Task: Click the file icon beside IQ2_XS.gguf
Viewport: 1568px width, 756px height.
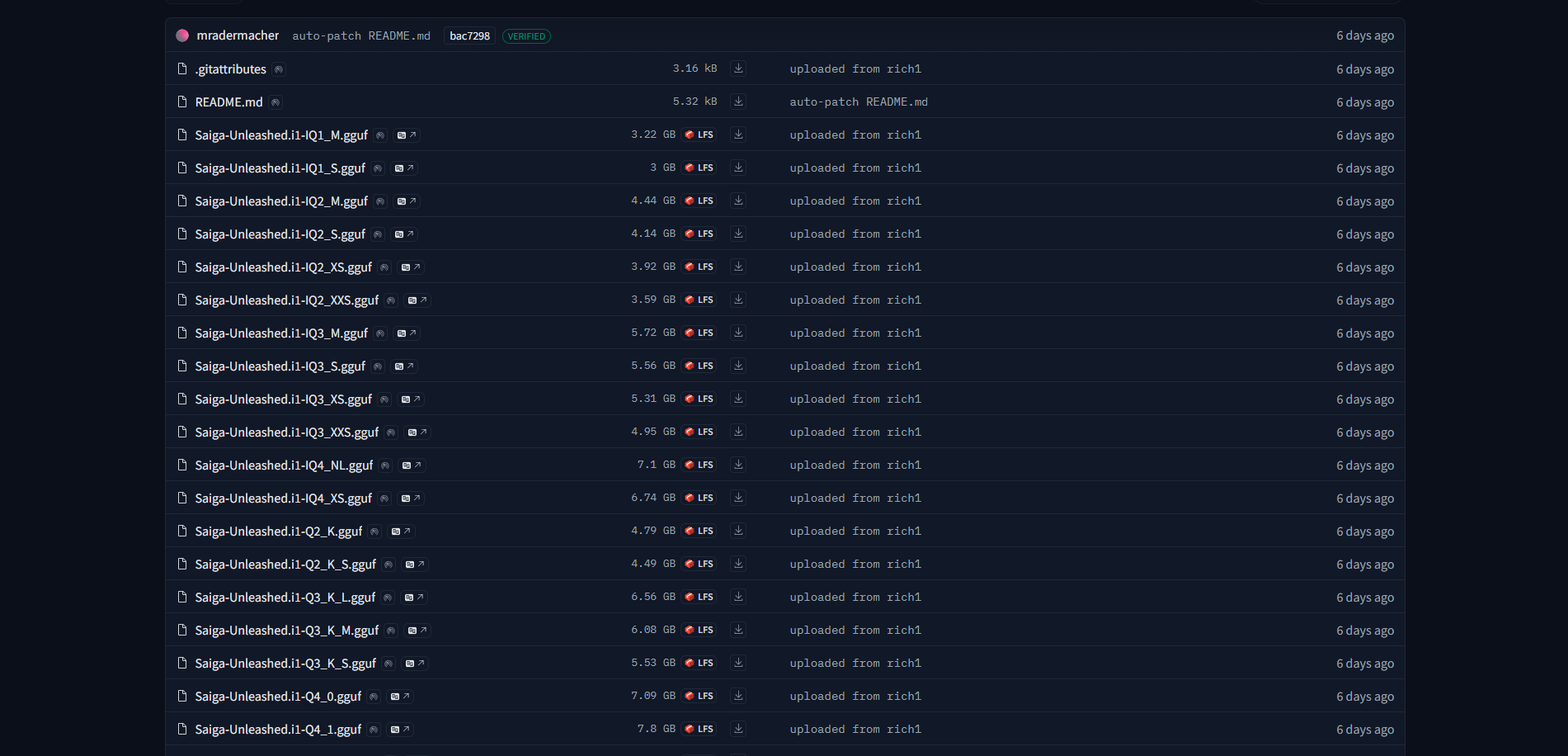Action: click(182, 267)
